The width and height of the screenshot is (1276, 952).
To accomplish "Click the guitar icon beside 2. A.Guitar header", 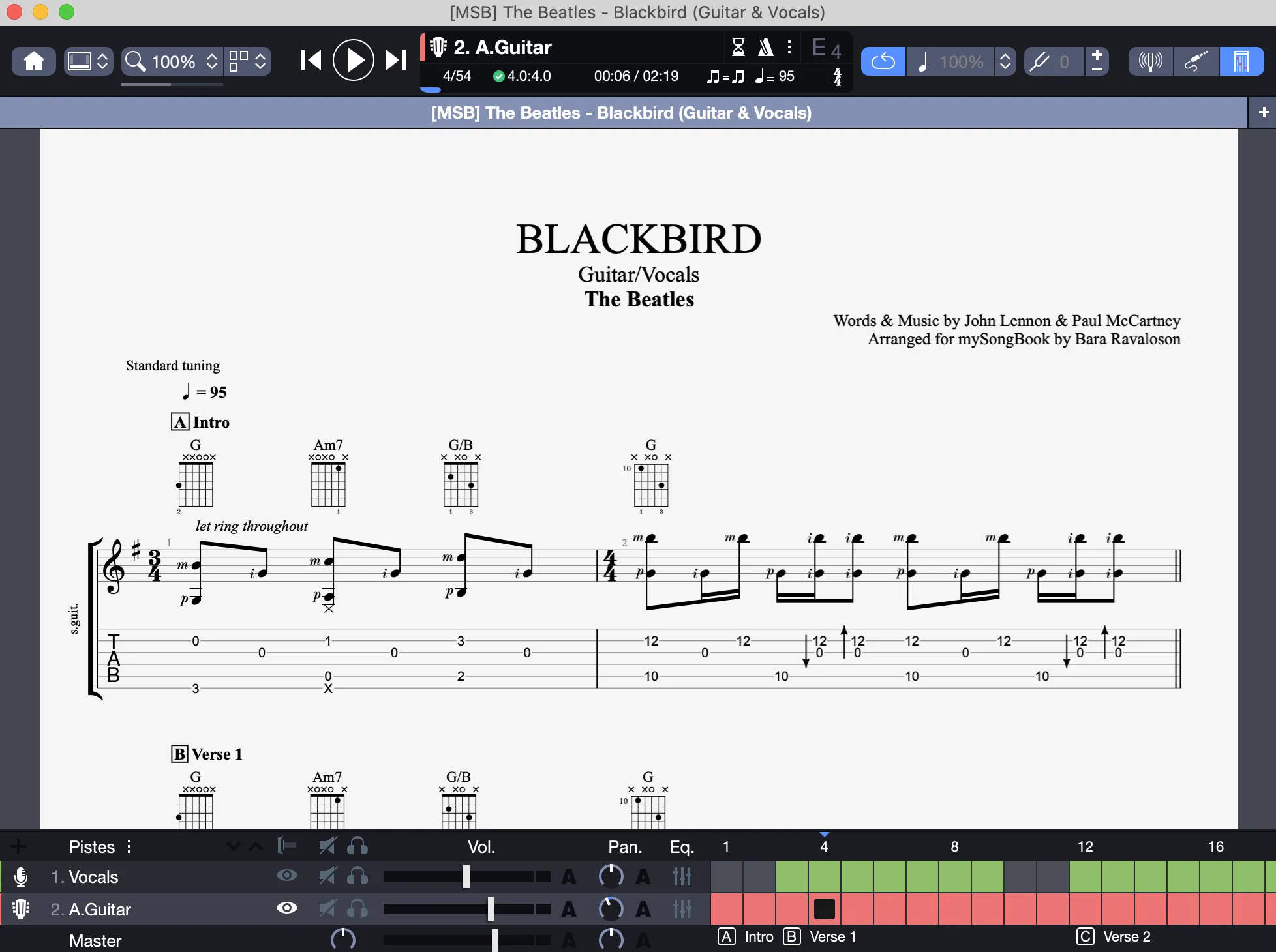I will pos(438,47).
